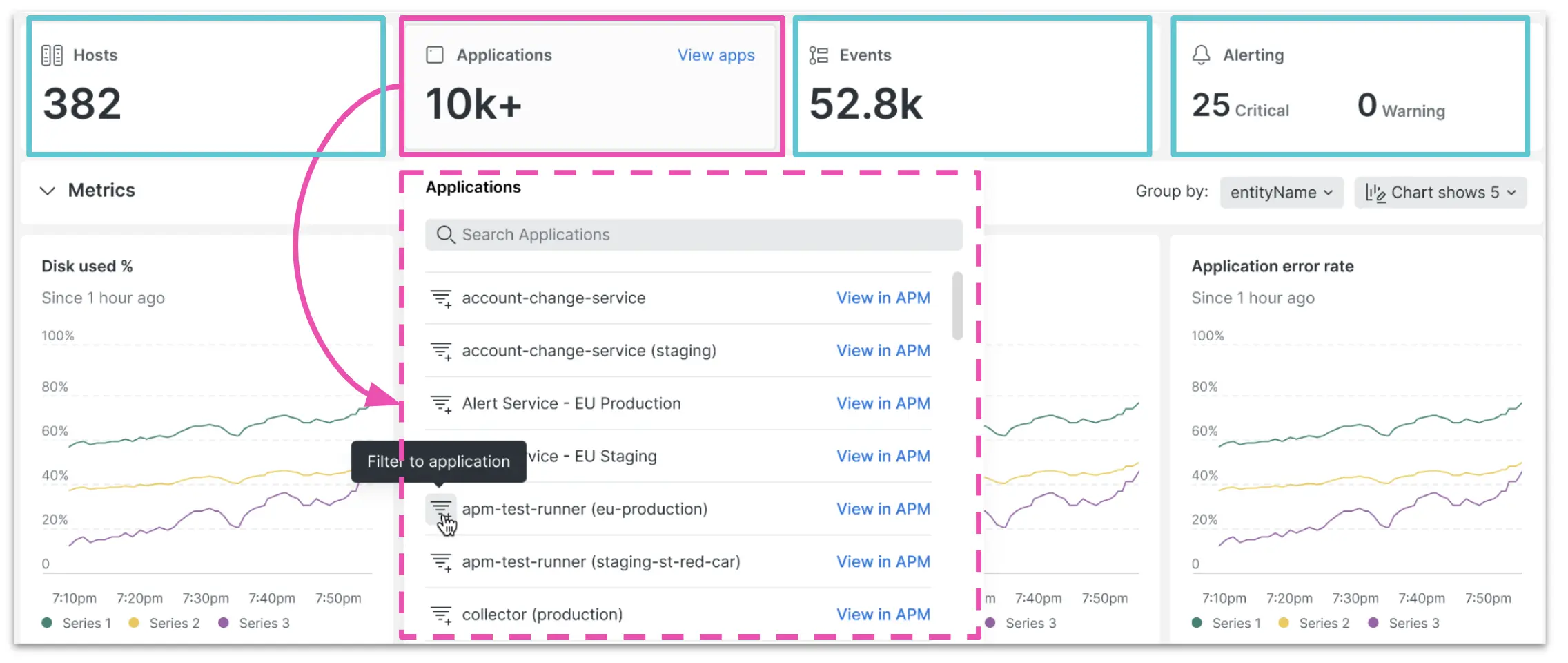Image resolution: width=1568 pixels, height=663 pixels.
Task: Filter to apm-test-runner (eu-production) icon
Action: pyautogui.click(x=441, y=510)
